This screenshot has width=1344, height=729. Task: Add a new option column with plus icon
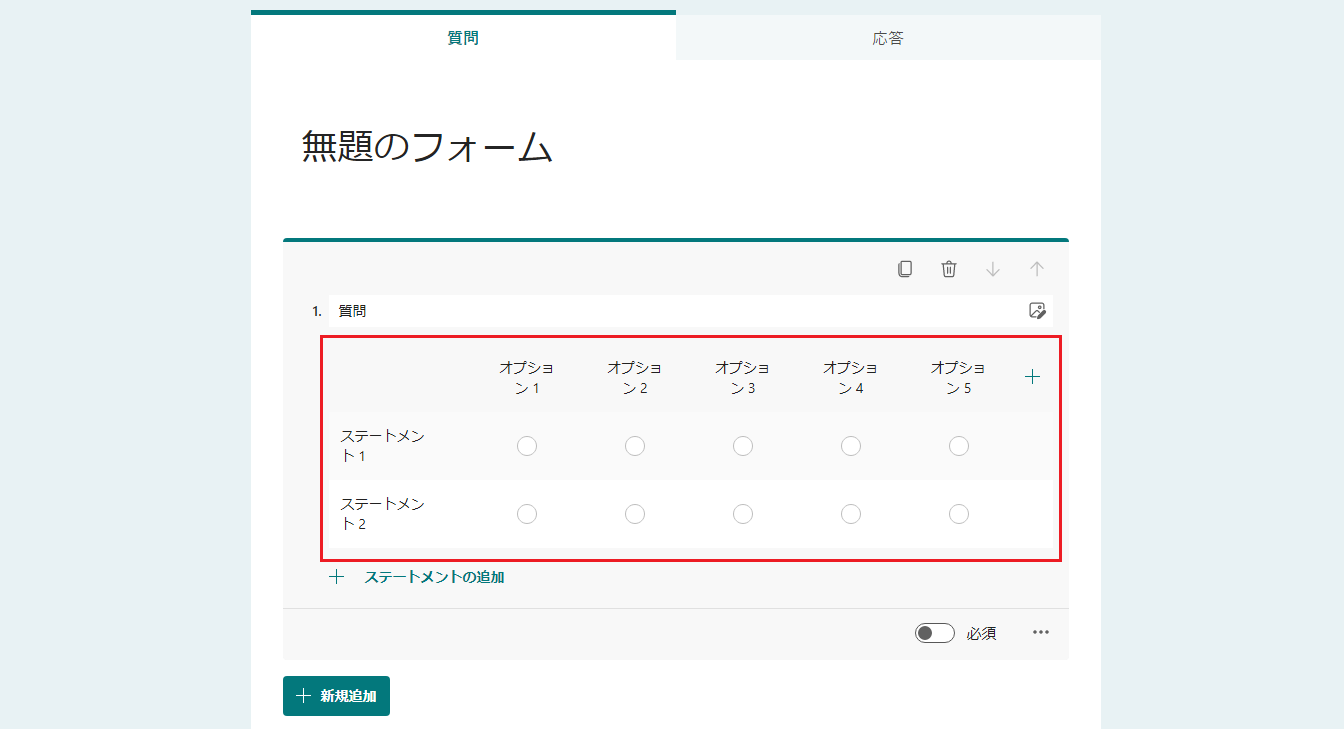tap(1033, 377)
